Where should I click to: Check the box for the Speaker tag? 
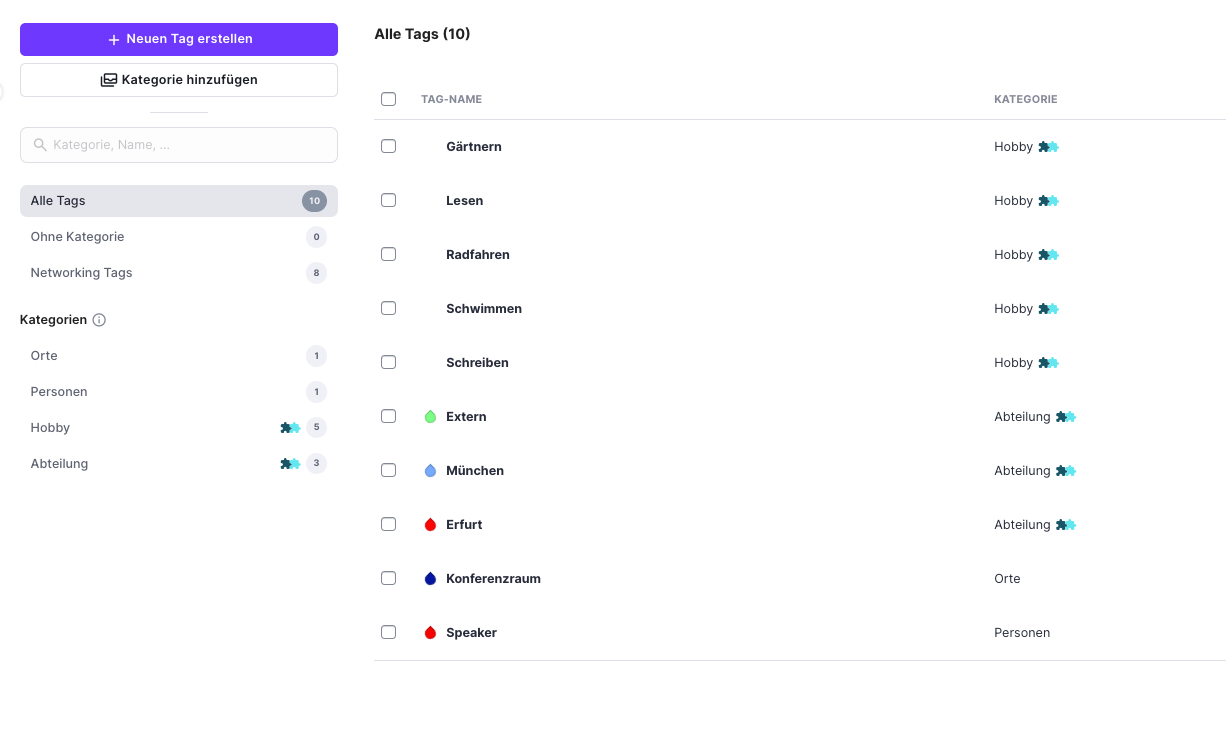point(389,632)
